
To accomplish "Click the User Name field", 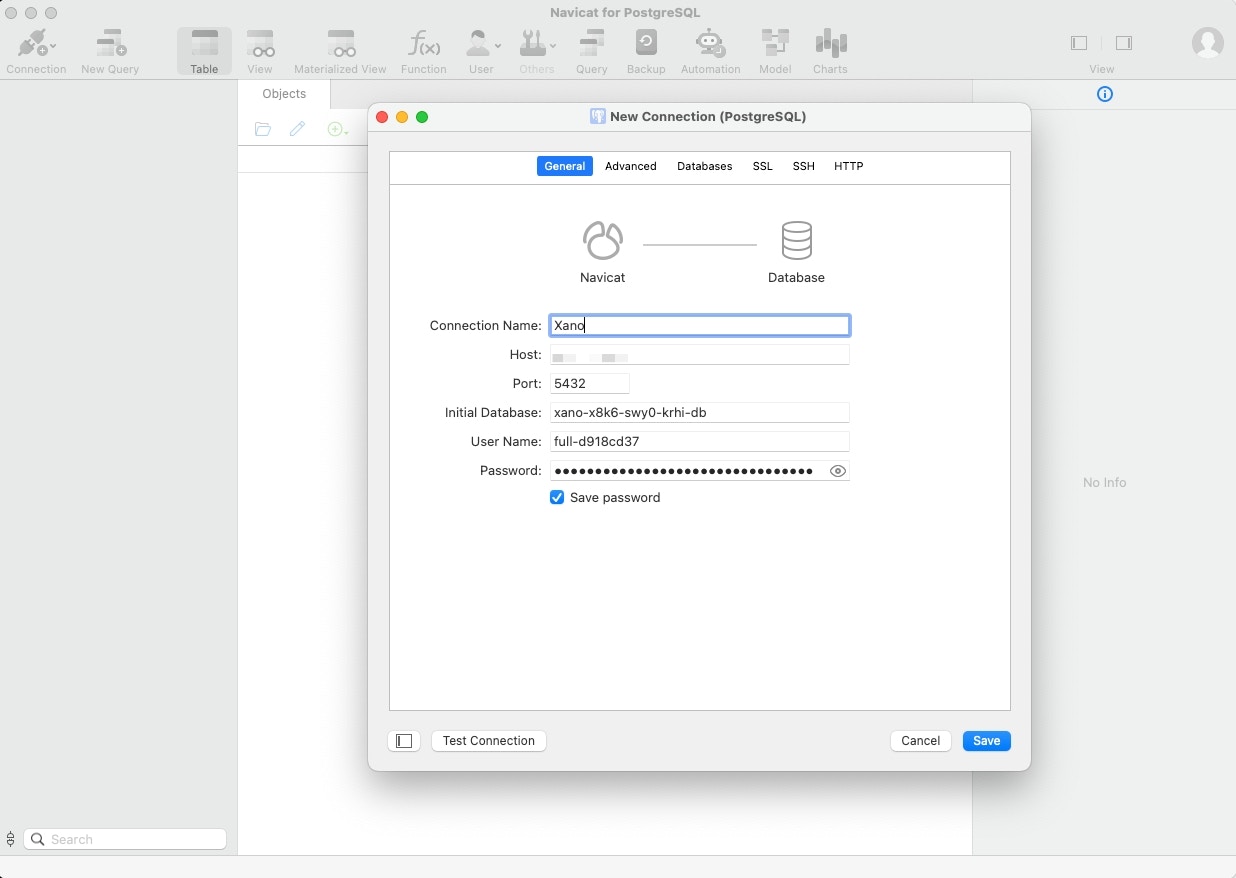I will coord(700,441).
